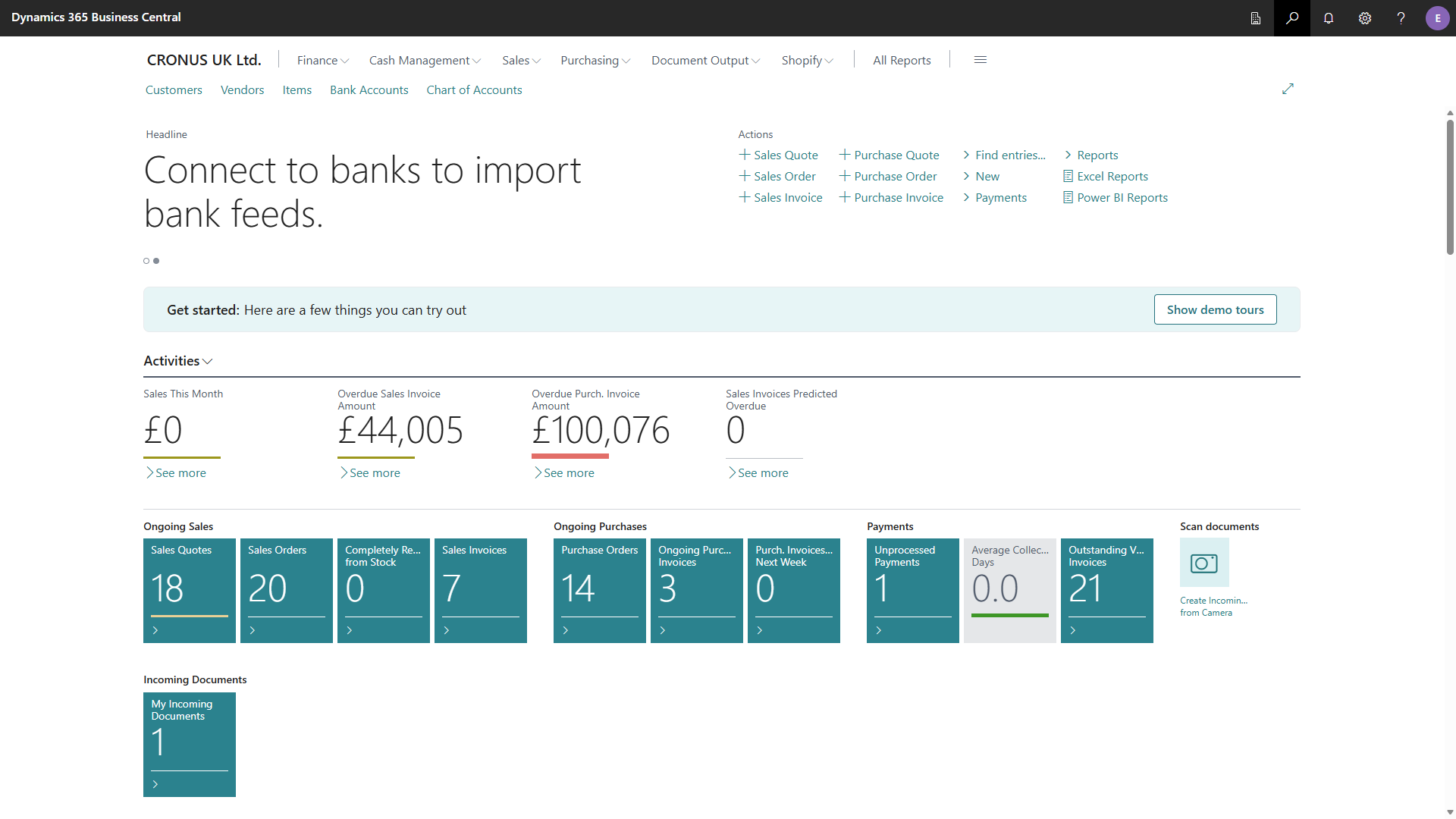Click the camera icon under Scan documents
Image resolution: width=1456 pixels, height=819 pixels.
tap(1204, 563)
